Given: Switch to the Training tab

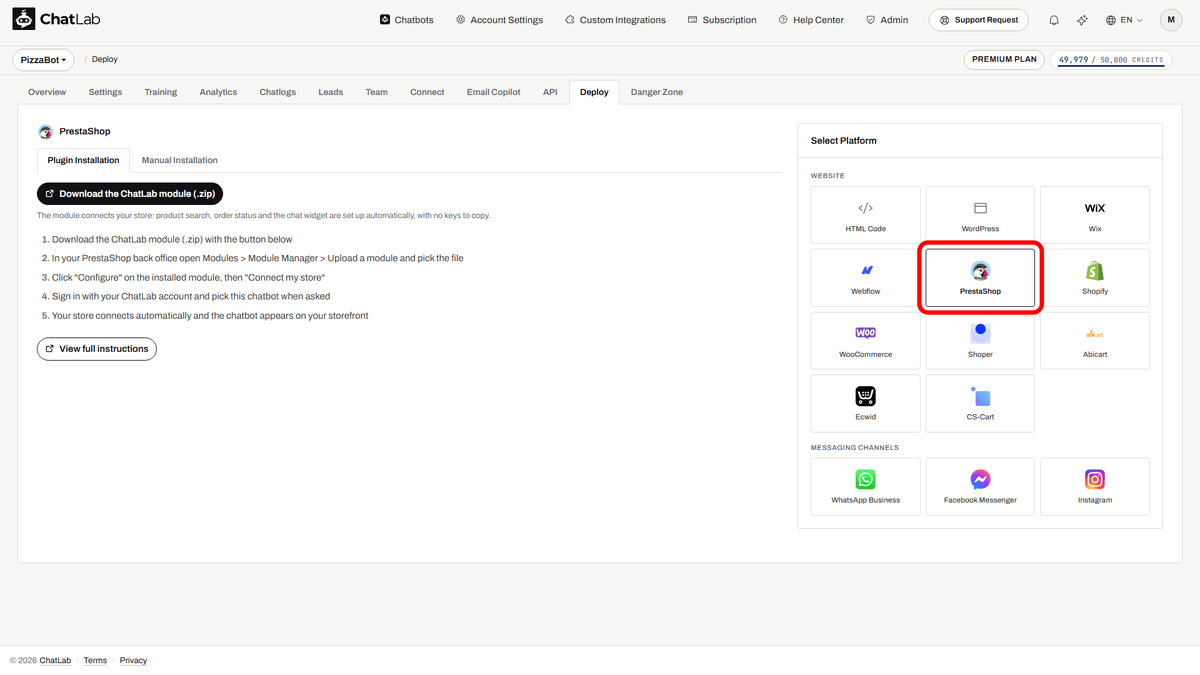Looking at the screenshot, I should coord(160,92).
